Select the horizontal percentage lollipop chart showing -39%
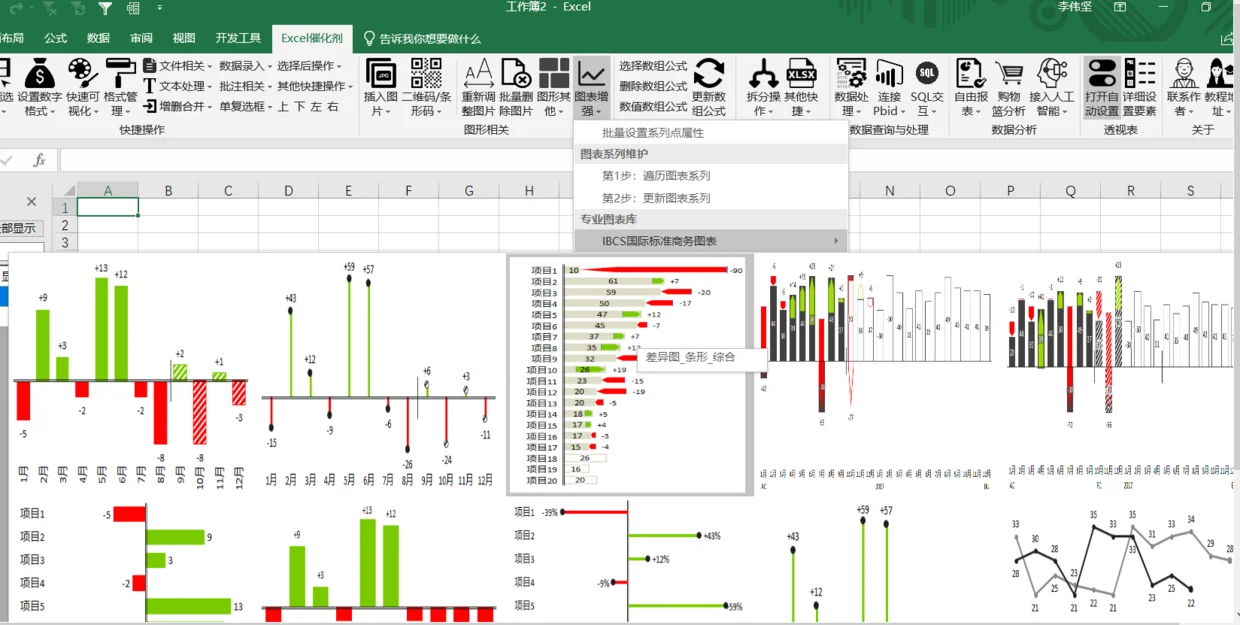Image resolution: width=1240 pixels, height=625 pixels. (x=630, y=562)
